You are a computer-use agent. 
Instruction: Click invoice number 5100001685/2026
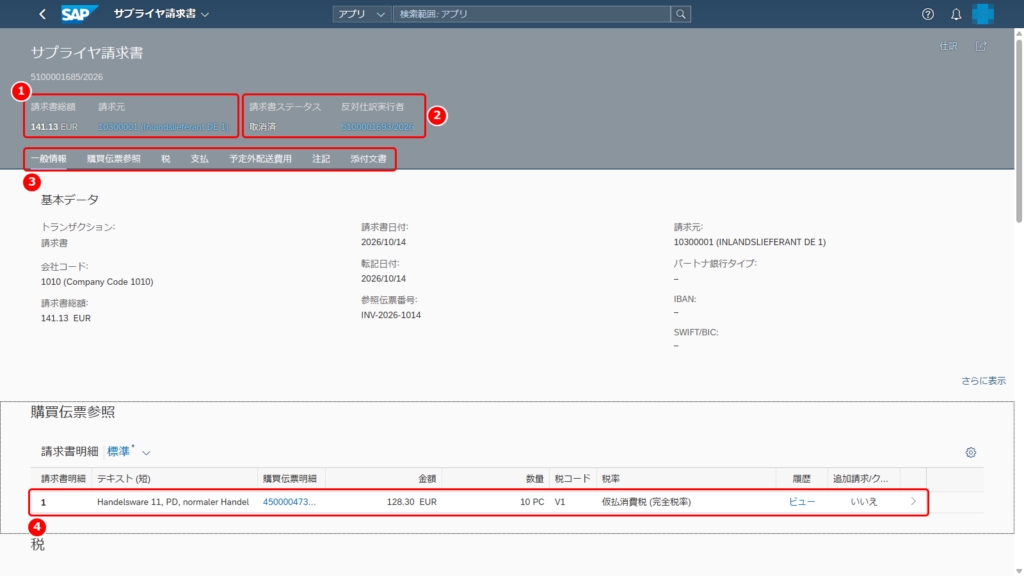[x=67, y=76]
